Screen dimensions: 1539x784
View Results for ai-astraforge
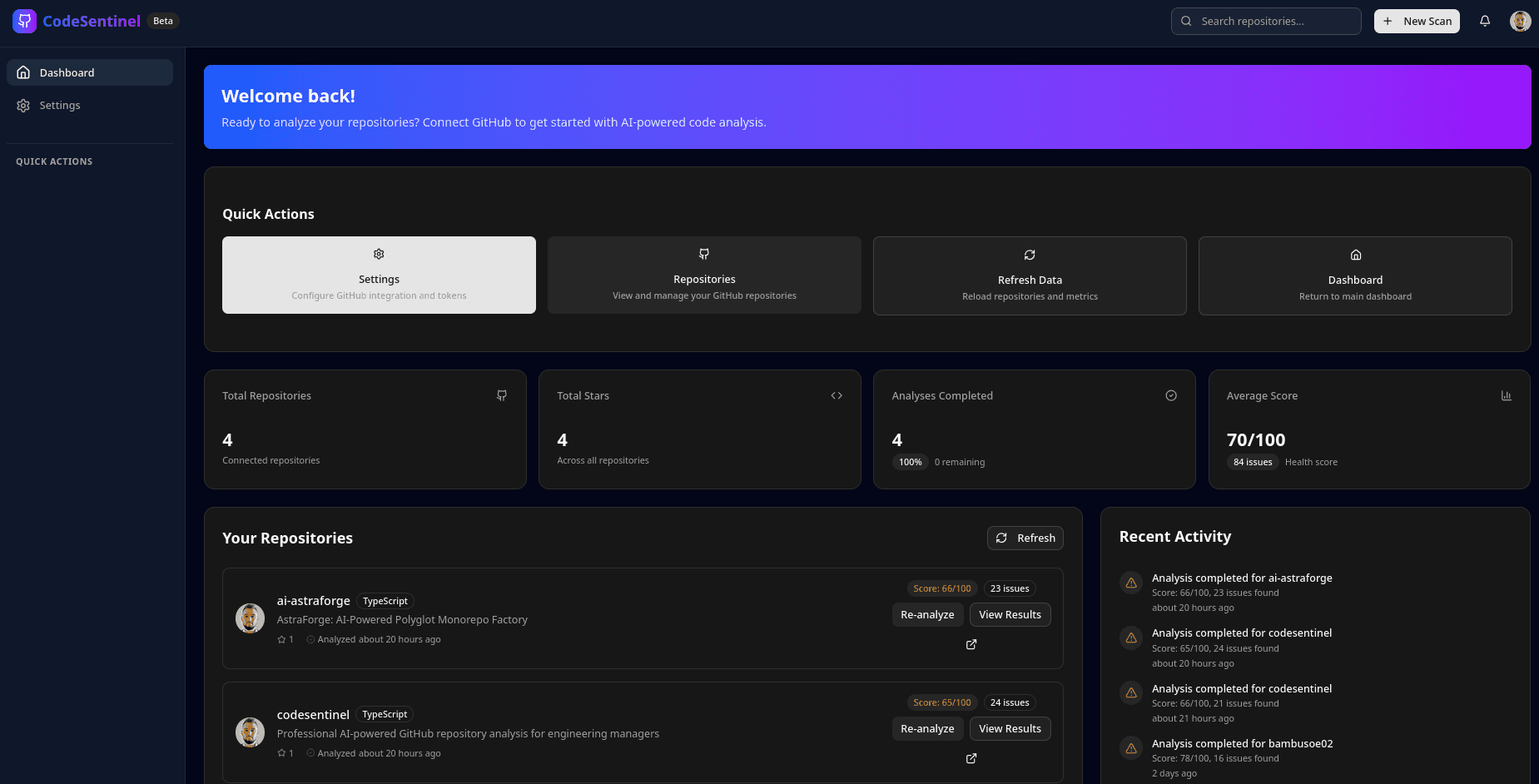(1010, 614)
